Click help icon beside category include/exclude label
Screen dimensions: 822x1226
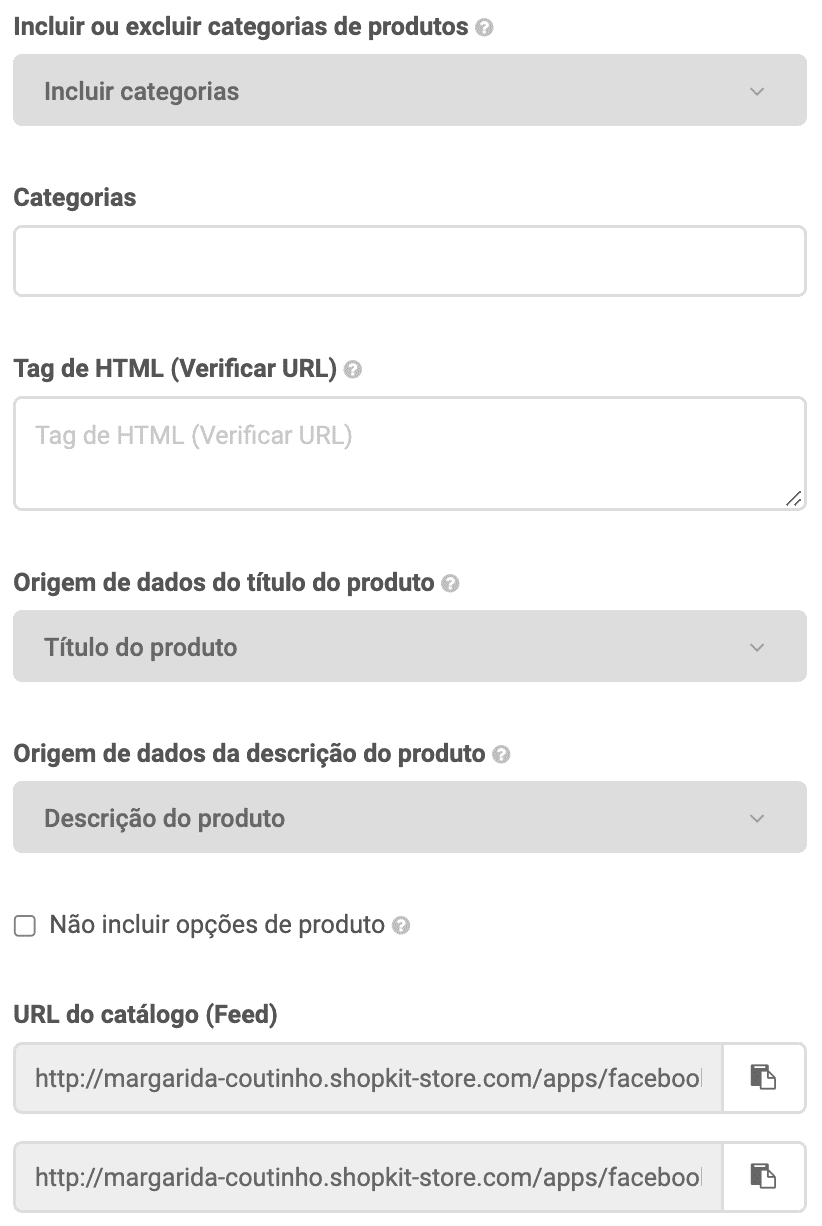[x=485, y=28]
